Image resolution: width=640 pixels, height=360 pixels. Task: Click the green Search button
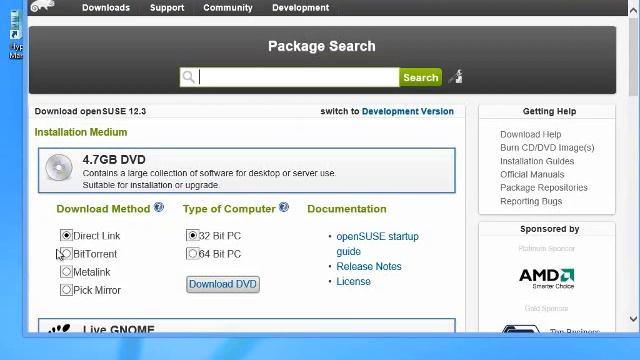click(420, 77)
